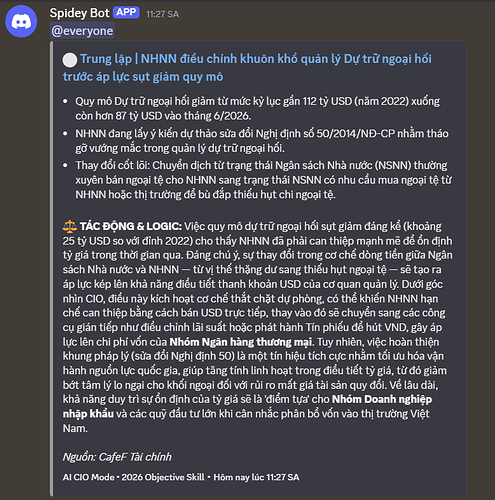
Task: Click bold text Nhóm Doanh nghiệp nhập khẩu
Action: (x=247, y=406)
